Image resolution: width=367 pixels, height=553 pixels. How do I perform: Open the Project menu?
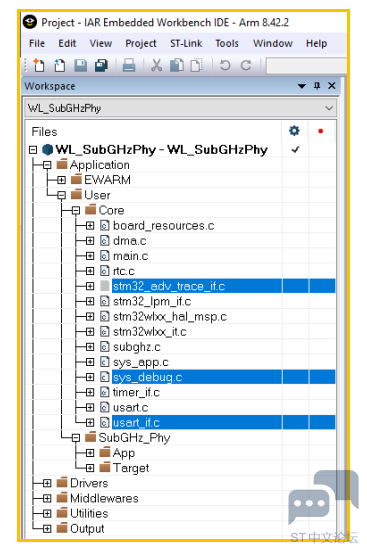pos(141,43)
